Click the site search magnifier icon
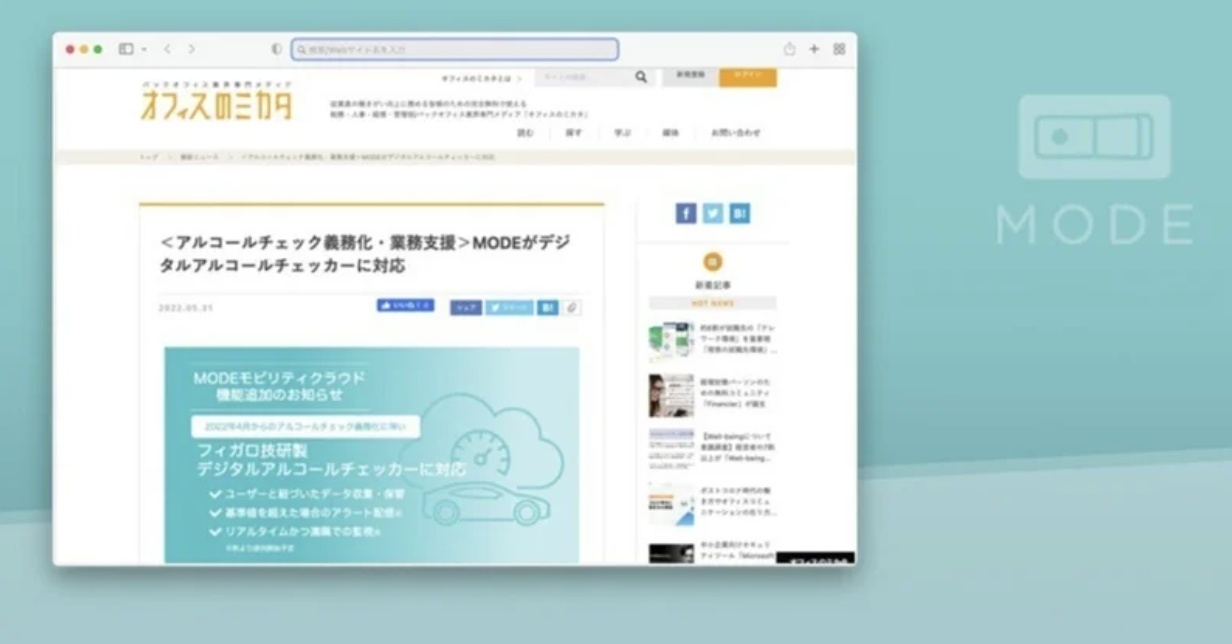1232x644 pixels. (x=641, y=77)
